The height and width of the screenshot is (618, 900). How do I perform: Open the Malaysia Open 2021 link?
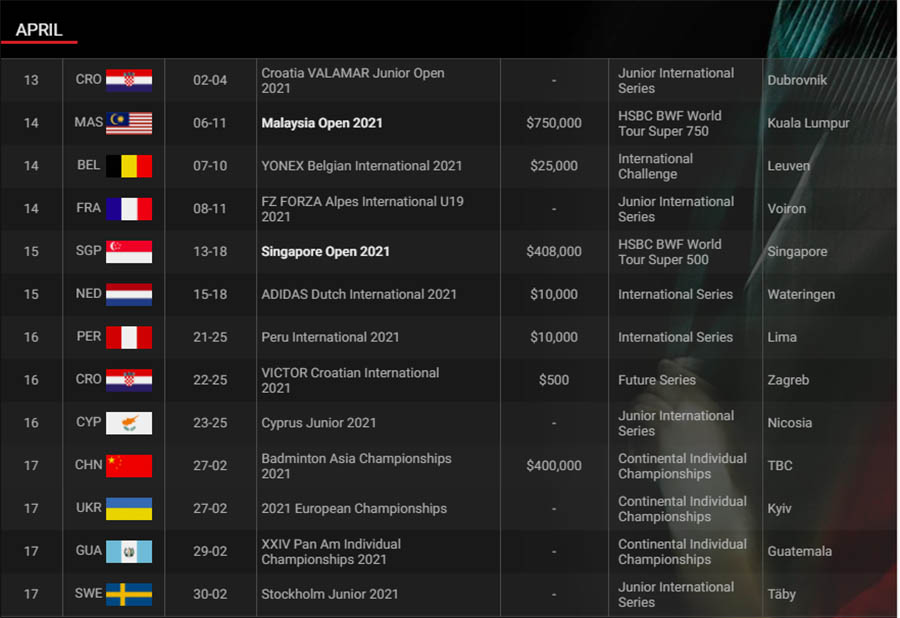click(322, 123)
